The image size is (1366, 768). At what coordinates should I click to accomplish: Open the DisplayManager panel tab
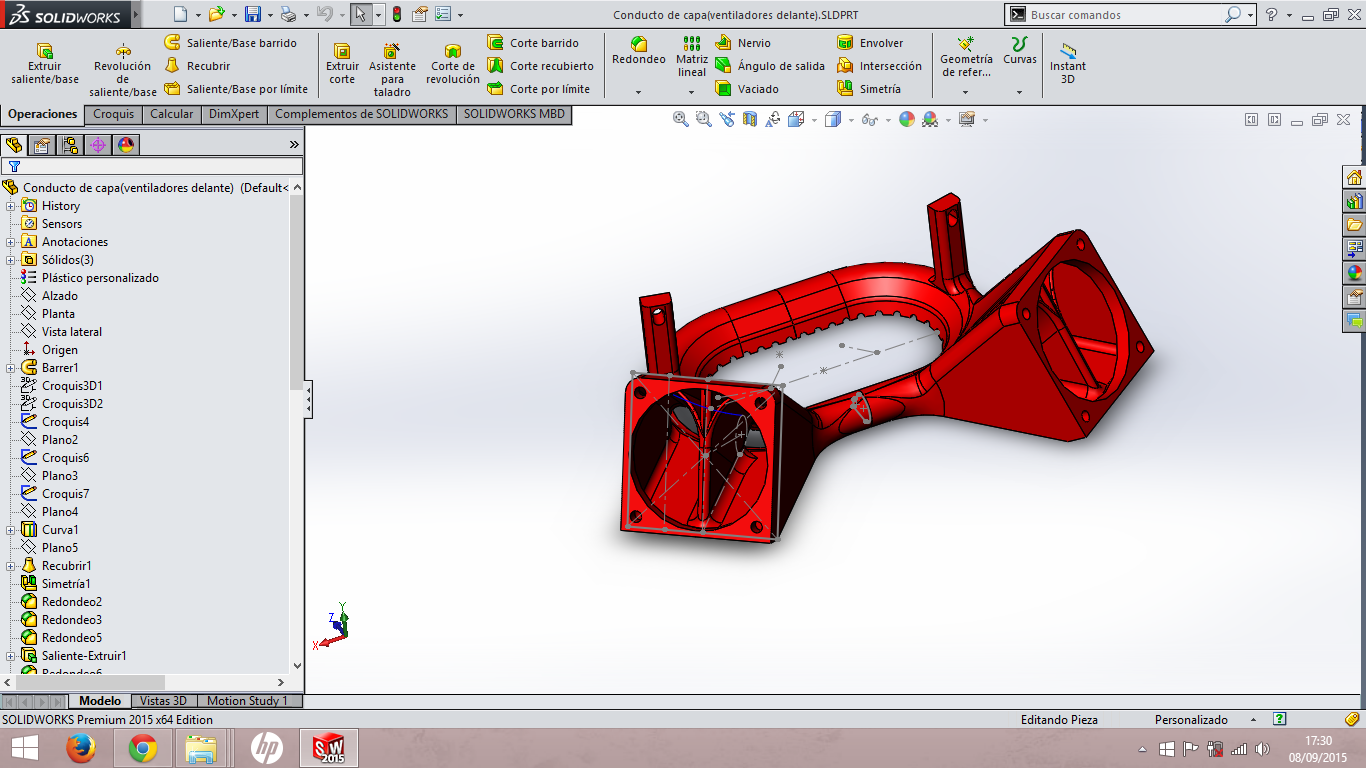coord(125,145)
